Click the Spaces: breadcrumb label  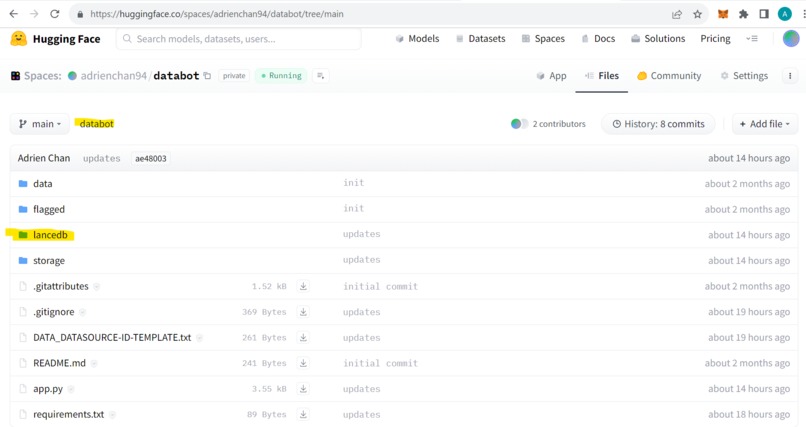[x=43, y=76]
